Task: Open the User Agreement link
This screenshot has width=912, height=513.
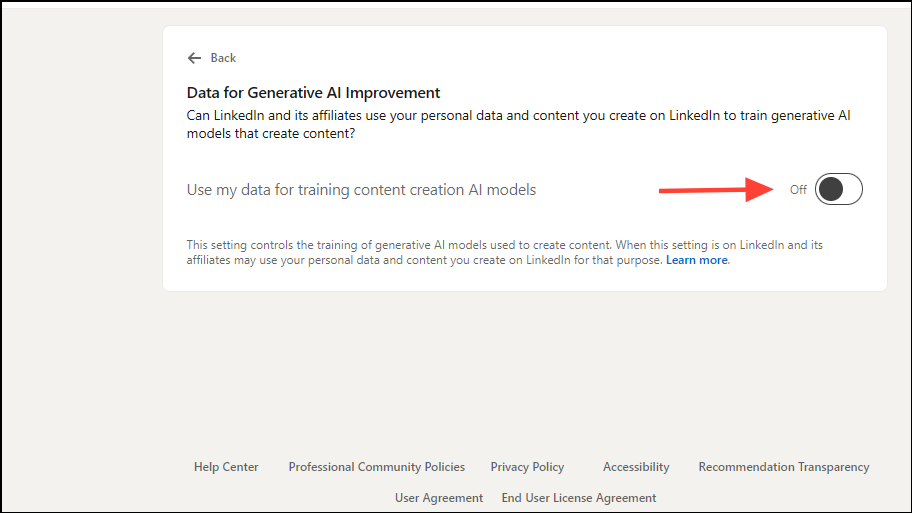Action: click(439, 498)
